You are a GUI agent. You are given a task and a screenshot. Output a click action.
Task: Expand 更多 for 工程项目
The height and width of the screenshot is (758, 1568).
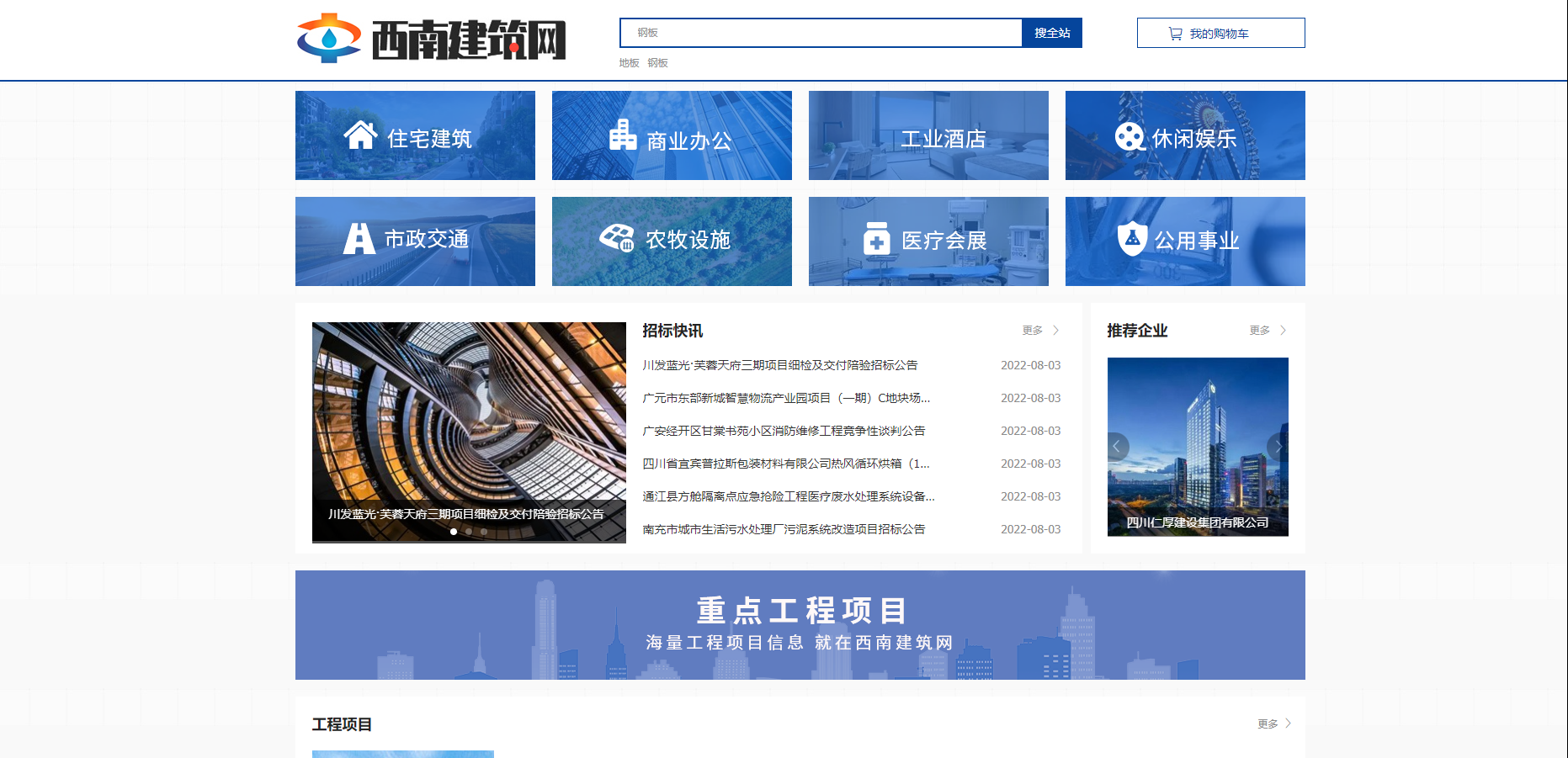pyautogui.click(x=1274, y=724)
